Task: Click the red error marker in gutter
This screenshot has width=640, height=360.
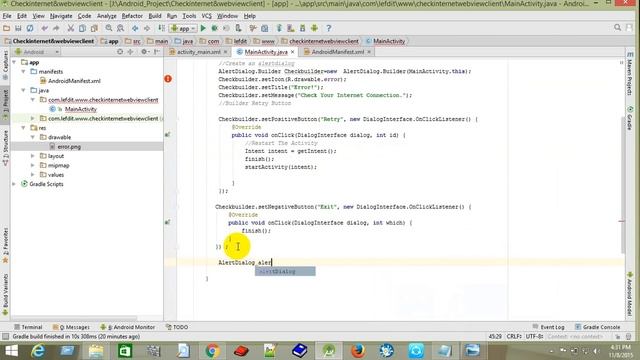Action: coord(168,79)
